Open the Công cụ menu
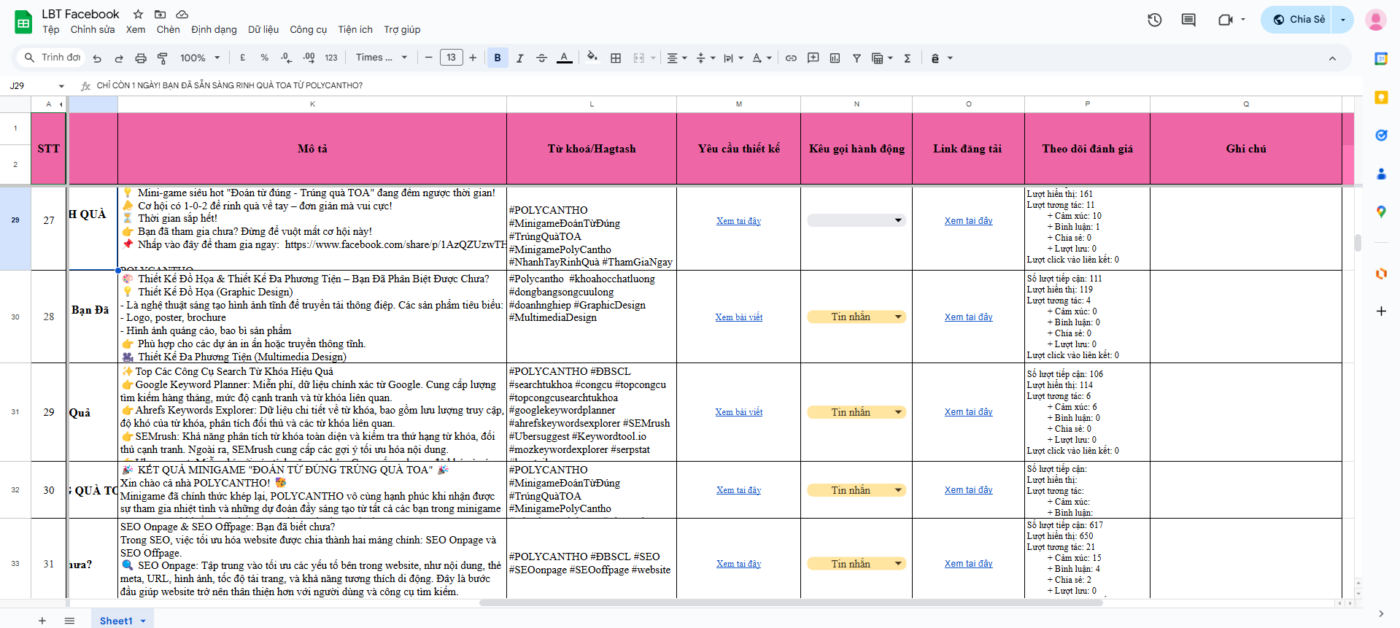Viewport: 1400px width, 628px height. pyautogui.click(x=308, y=30)
